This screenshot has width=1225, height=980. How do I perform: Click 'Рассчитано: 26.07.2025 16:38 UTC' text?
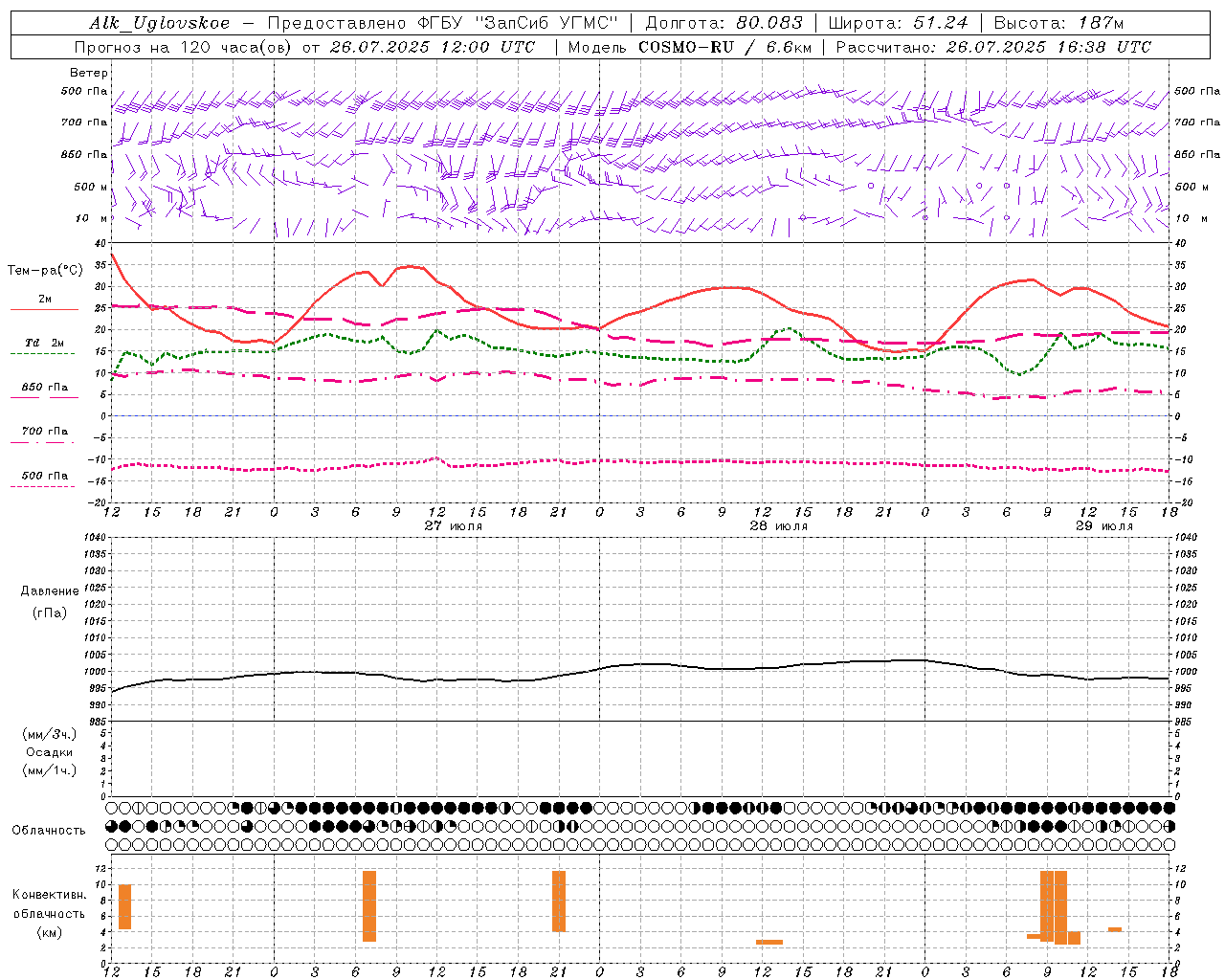click(x=993, y=47)
